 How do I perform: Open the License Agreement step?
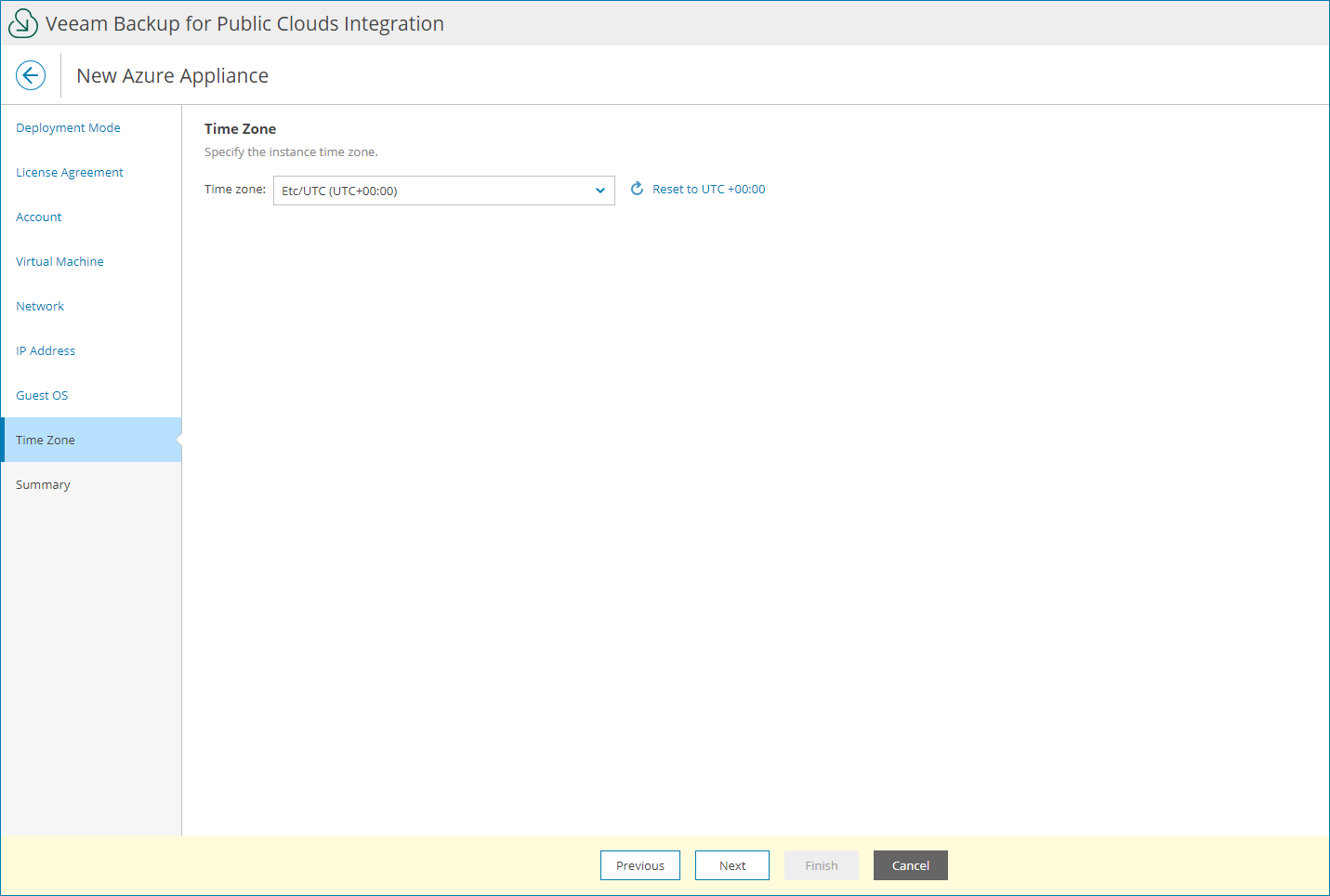pos(70,173)
